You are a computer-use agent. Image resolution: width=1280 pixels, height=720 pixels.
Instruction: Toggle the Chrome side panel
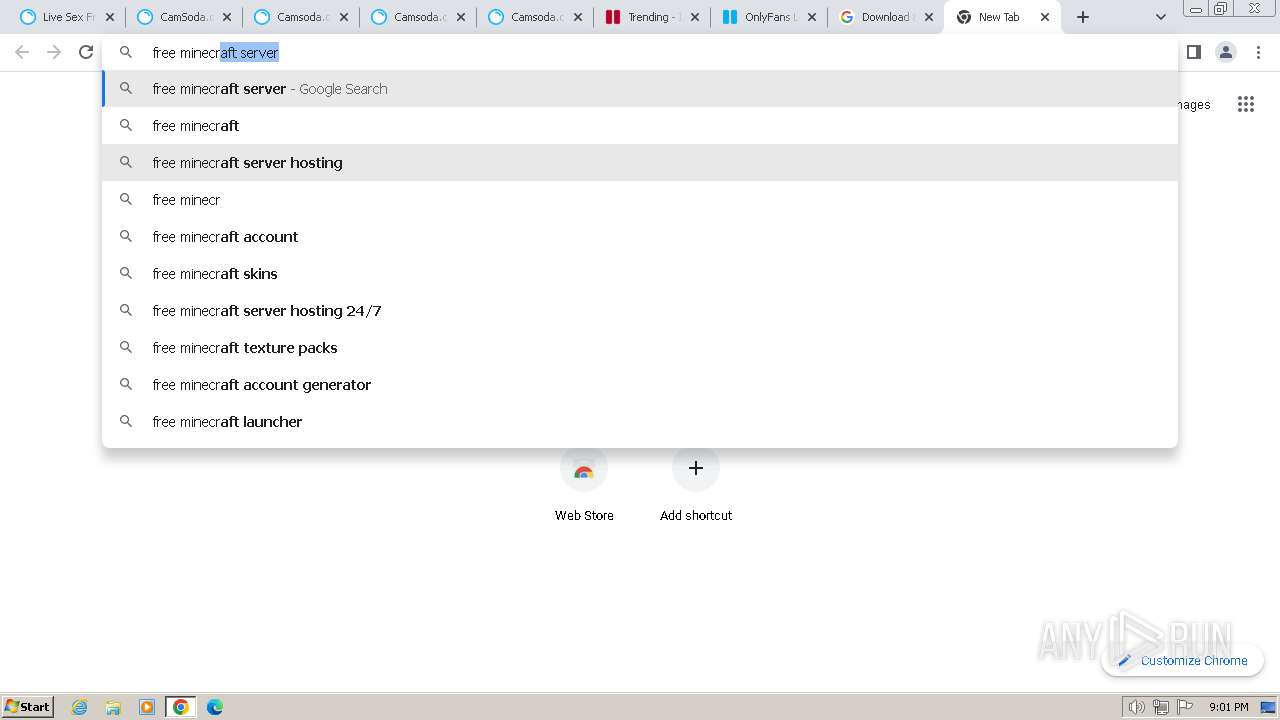tap(1193, 52)
